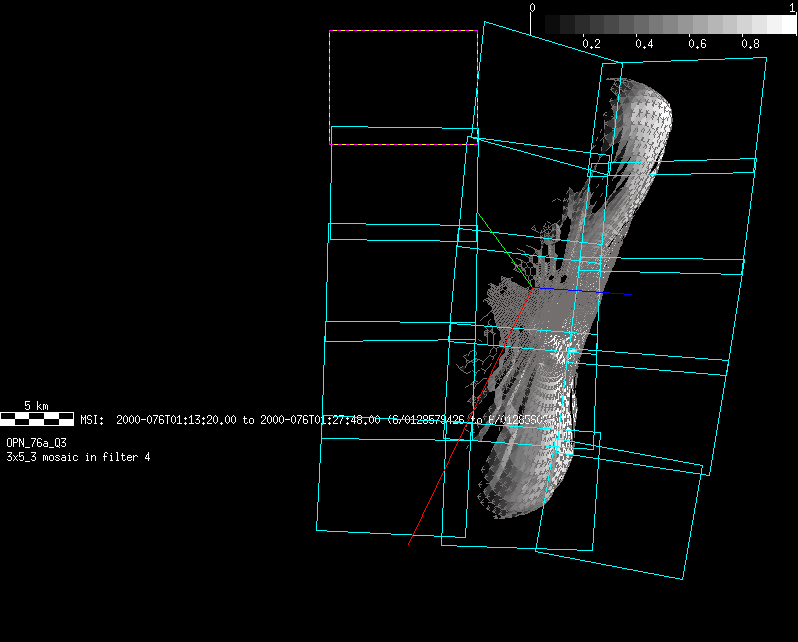
Task: Click the 0.8 tick label on color bar
Action: (x=750, y=45)
